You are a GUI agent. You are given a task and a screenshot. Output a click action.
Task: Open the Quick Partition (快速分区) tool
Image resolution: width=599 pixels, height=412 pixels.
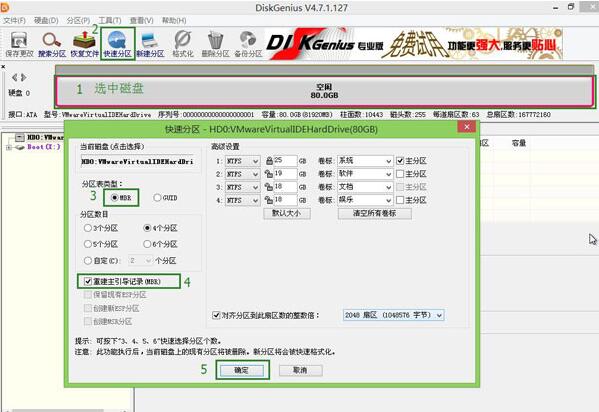pos(117,44)
